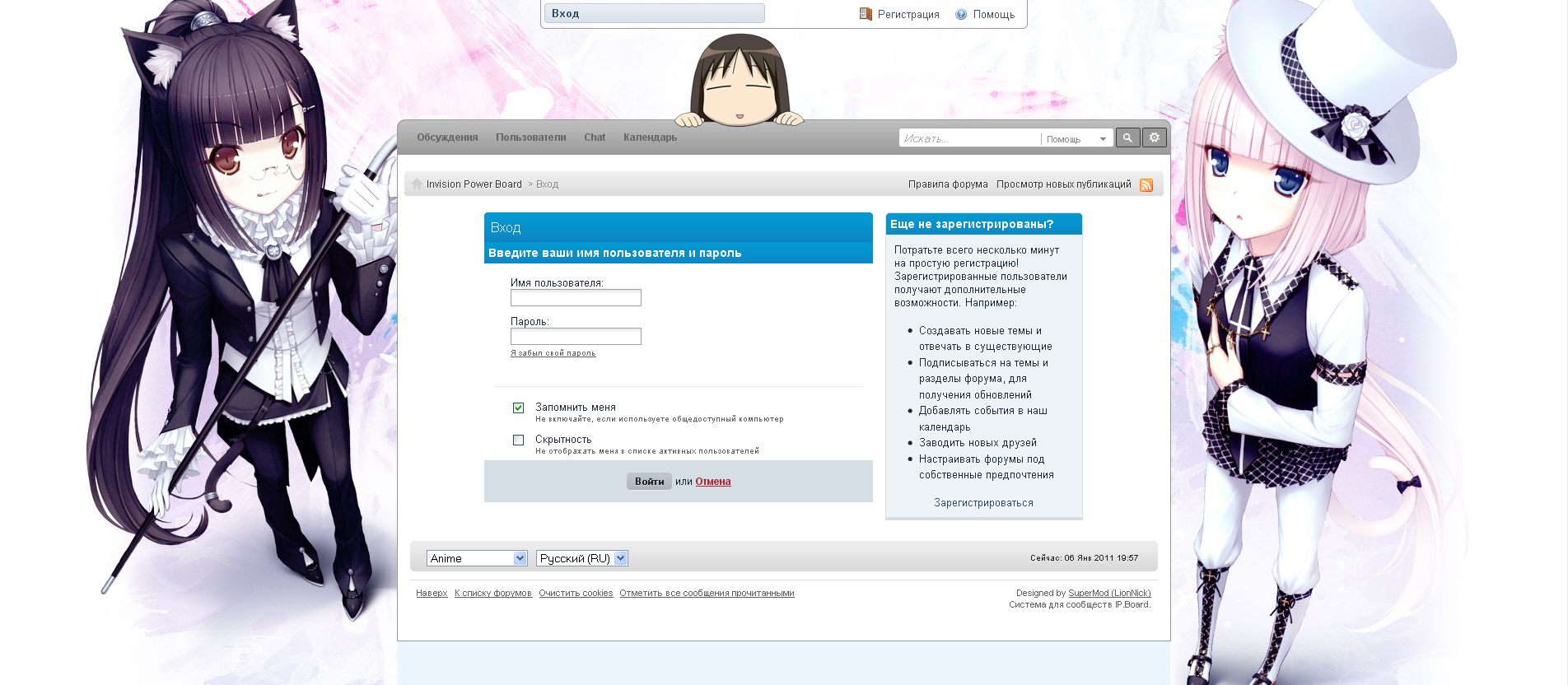Click the "Еще не зарегистрированы?" heading
The height and width of the screenshot is (685, 1568).
tap(972, 224)
